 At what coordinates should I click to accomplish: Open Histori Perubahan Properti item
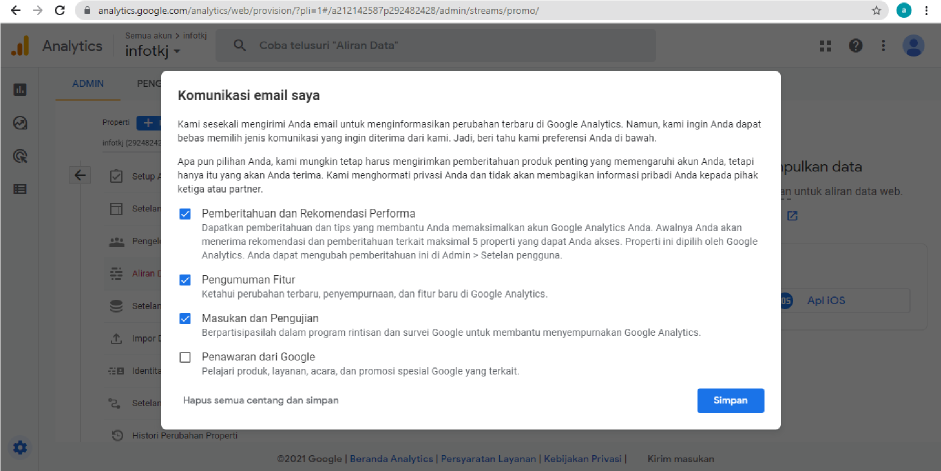click(x=185, y=436)
